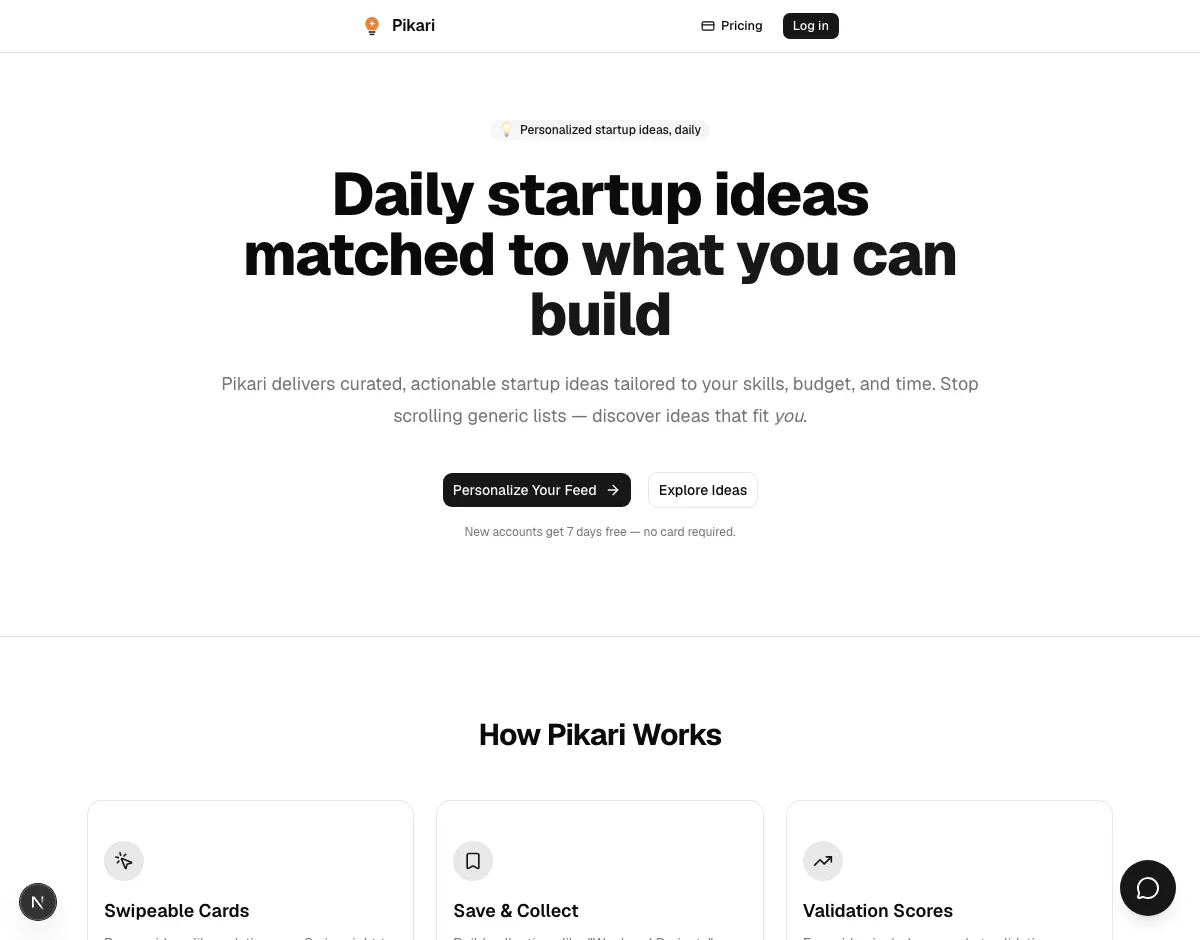Screen dimensions: 1200x940
Task: Click the Save & Collect bookmark icon
Action: [x=473, y=861]
